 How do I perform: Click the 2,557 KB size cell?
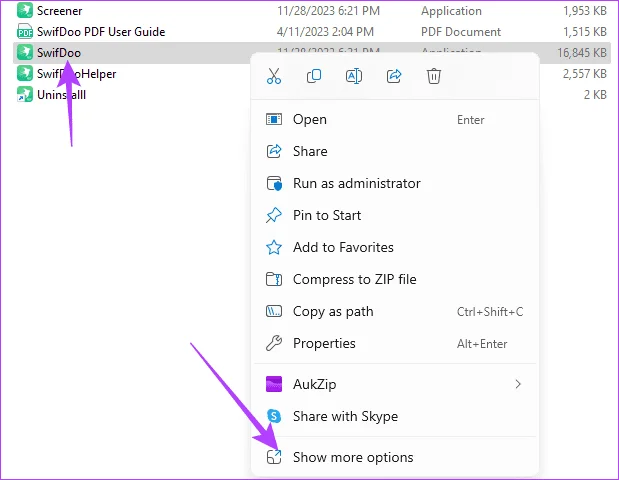point(585,73)
